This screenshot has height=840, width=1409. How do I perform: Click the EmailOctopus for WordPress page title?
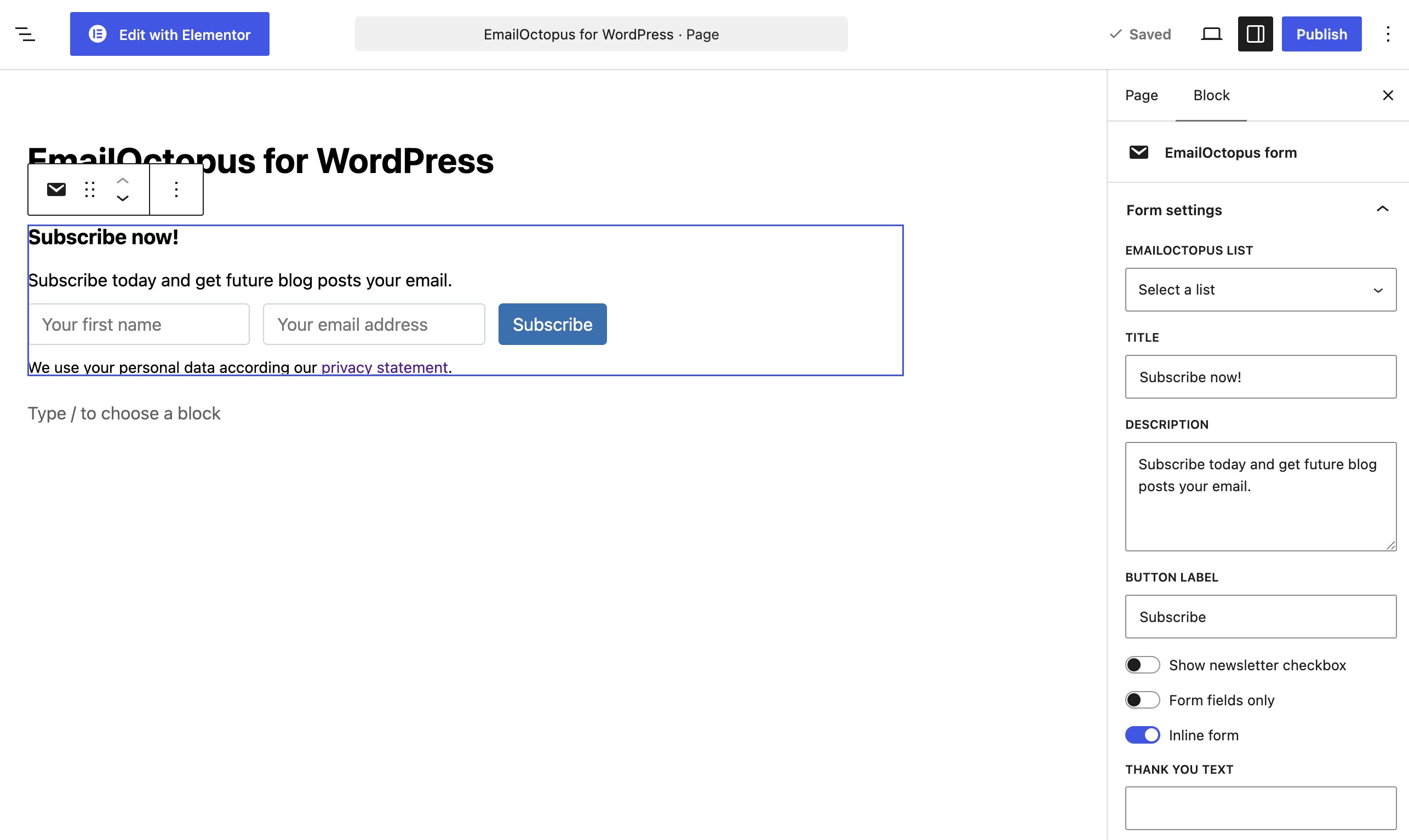click(x=260, y=161)
